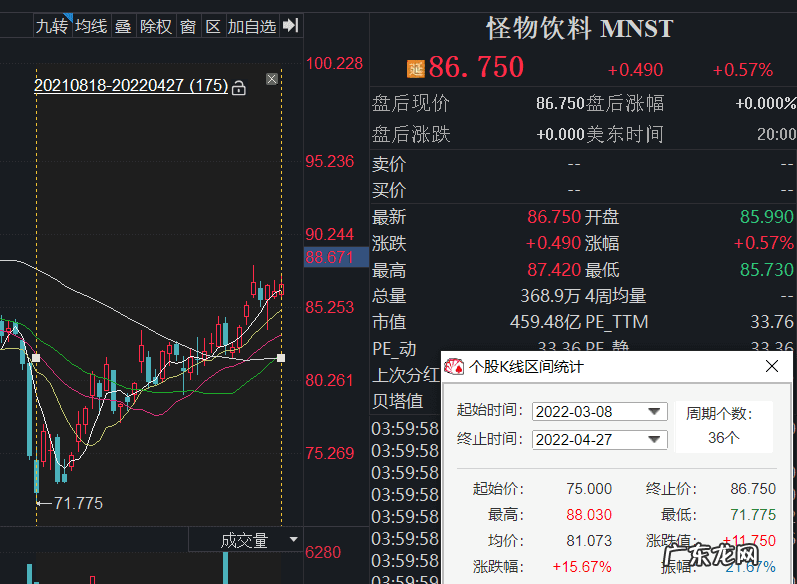This screenshot has width=797, height=584.
Task: Click the poker card icon in dialog title
Action: (x=454, y=366)
